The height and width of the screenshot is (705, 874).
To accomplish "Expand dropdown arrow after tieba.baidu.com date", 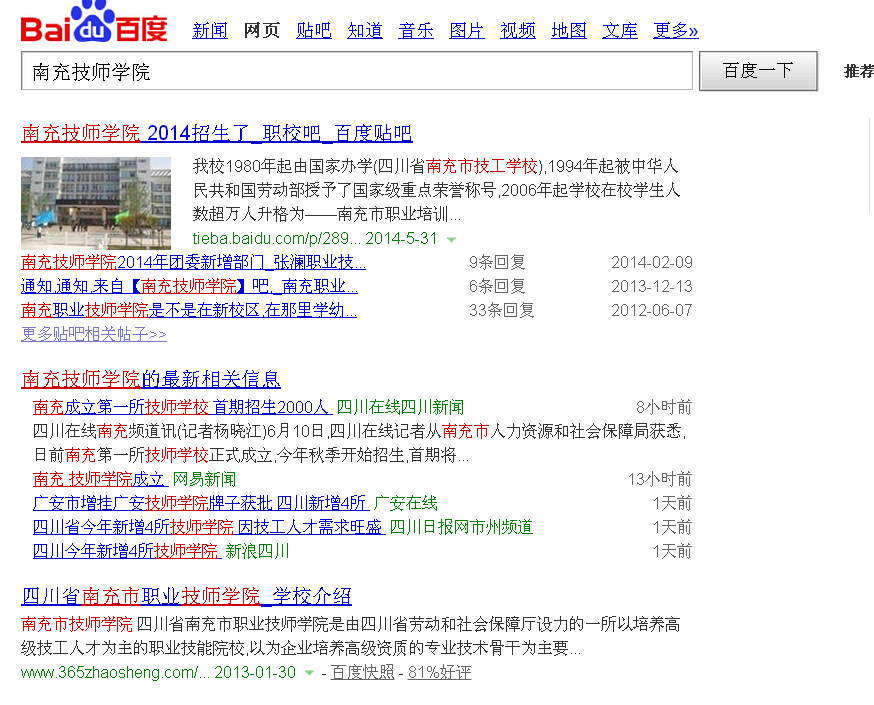I will [451, 240].
